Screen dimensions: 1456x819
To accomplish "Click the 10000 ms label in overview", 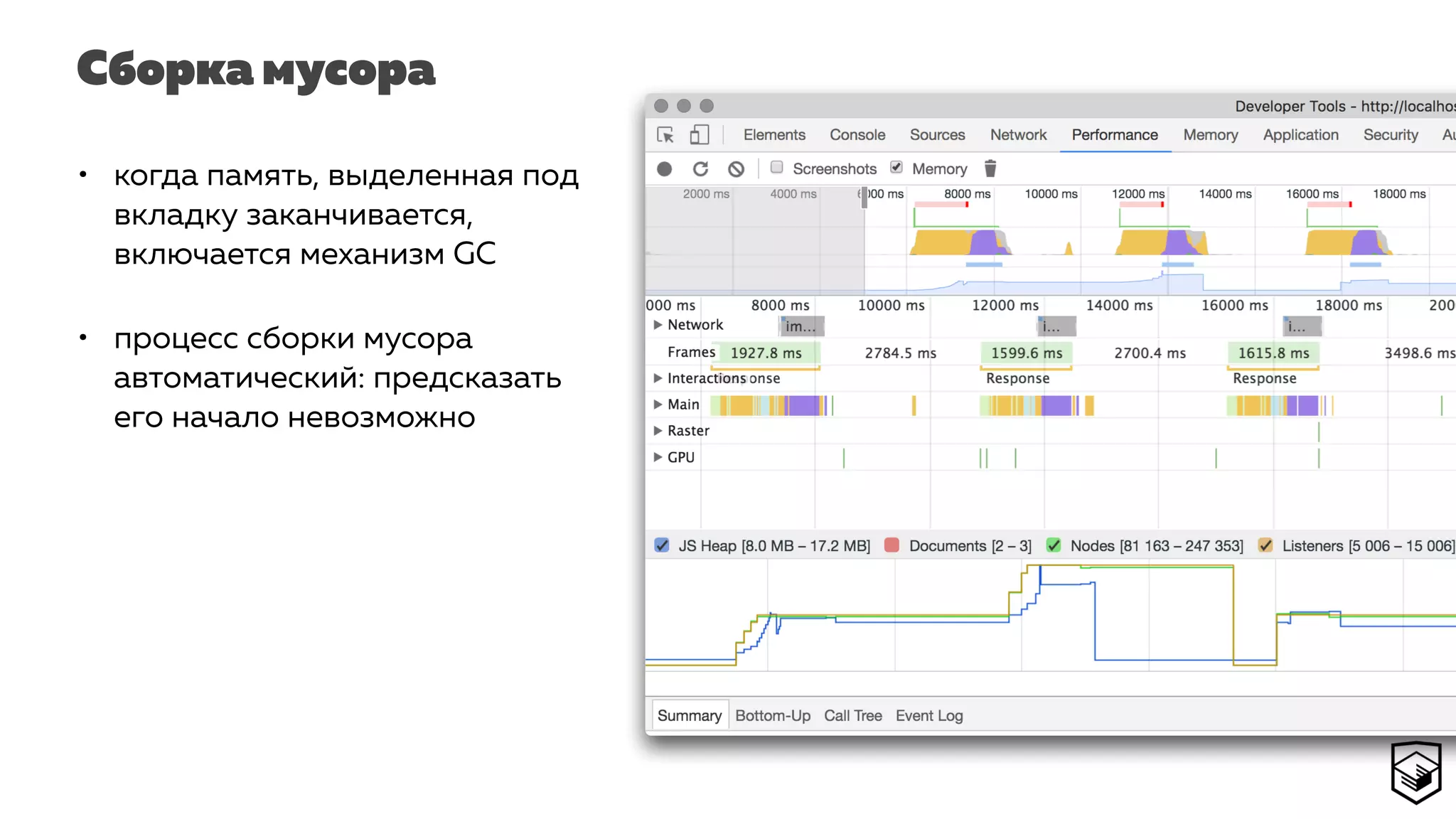I will 1051,193.
